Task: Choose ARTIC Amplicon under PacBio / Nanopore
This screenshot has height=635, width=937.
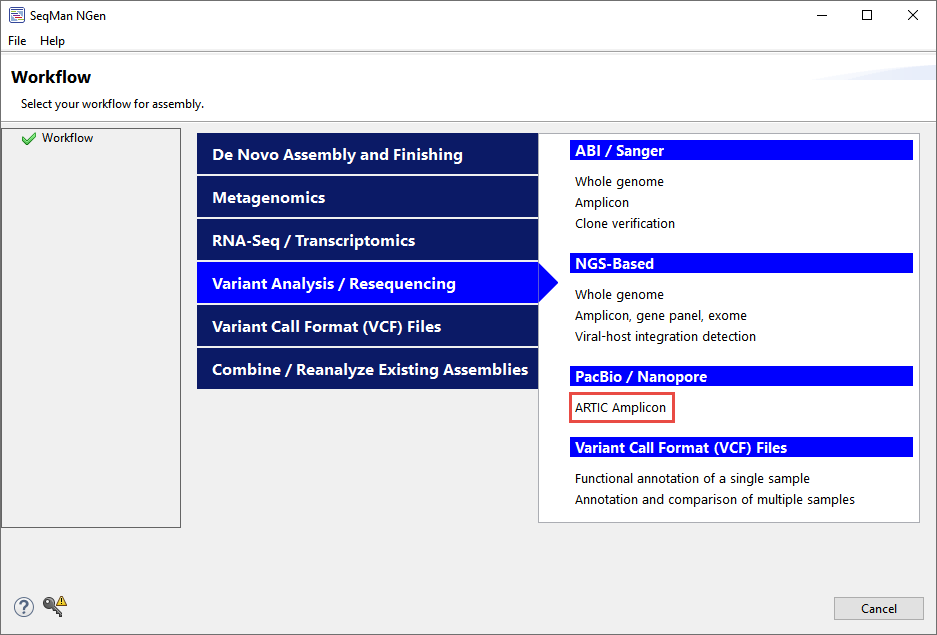Action: coord(621,407)
